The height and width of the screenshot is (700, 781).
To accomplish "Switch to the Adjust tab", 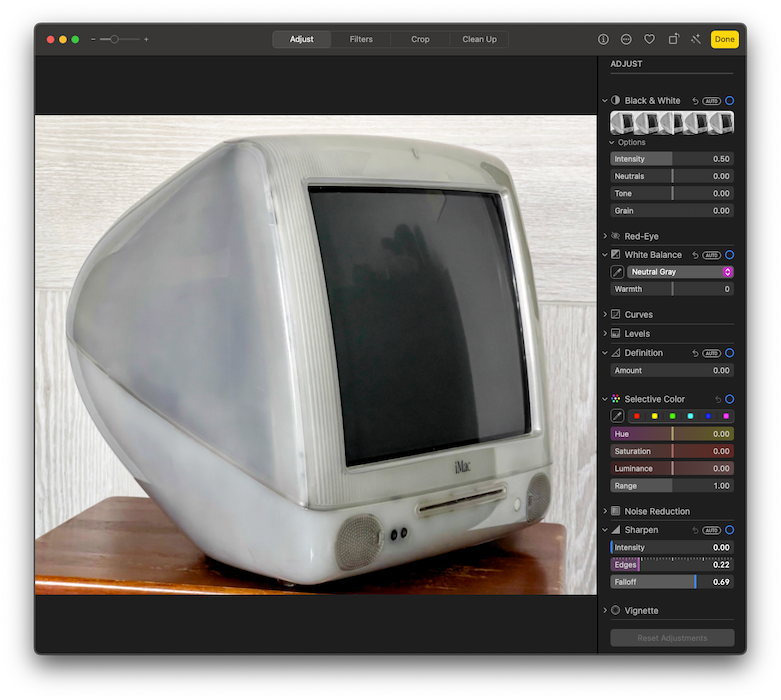I will tap(302, 39).
